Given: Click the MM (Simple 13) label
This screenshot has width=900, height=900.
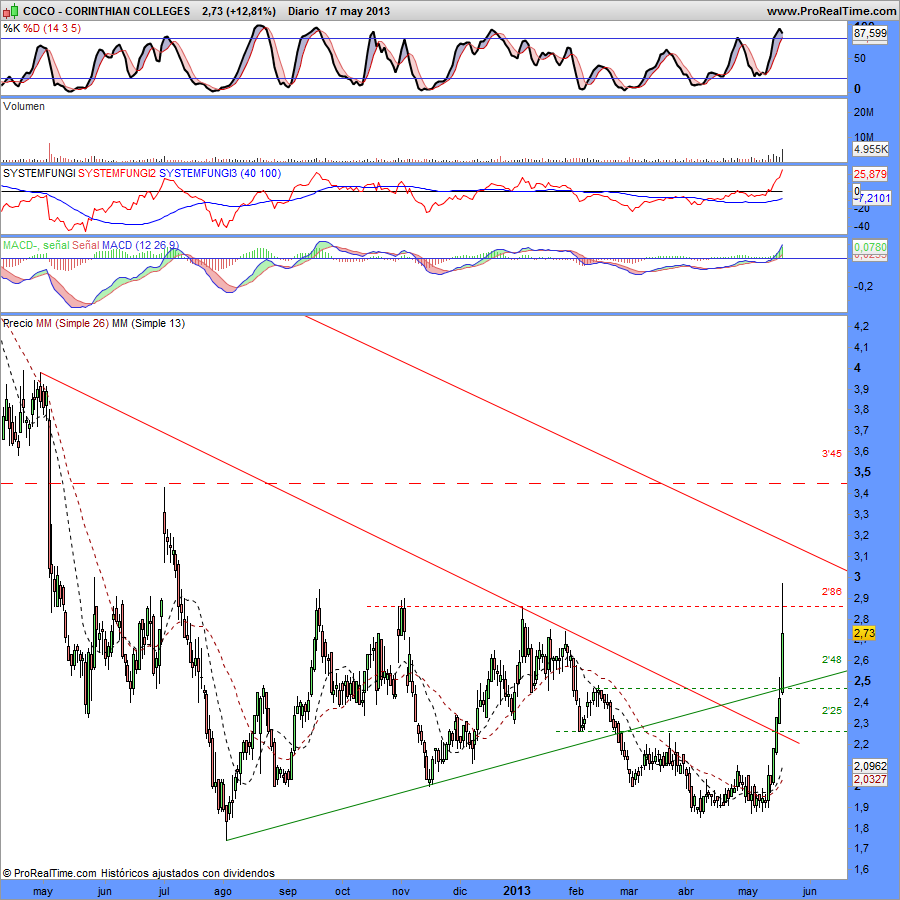Looking at the screenshot, I should click(x=148, y=323).
